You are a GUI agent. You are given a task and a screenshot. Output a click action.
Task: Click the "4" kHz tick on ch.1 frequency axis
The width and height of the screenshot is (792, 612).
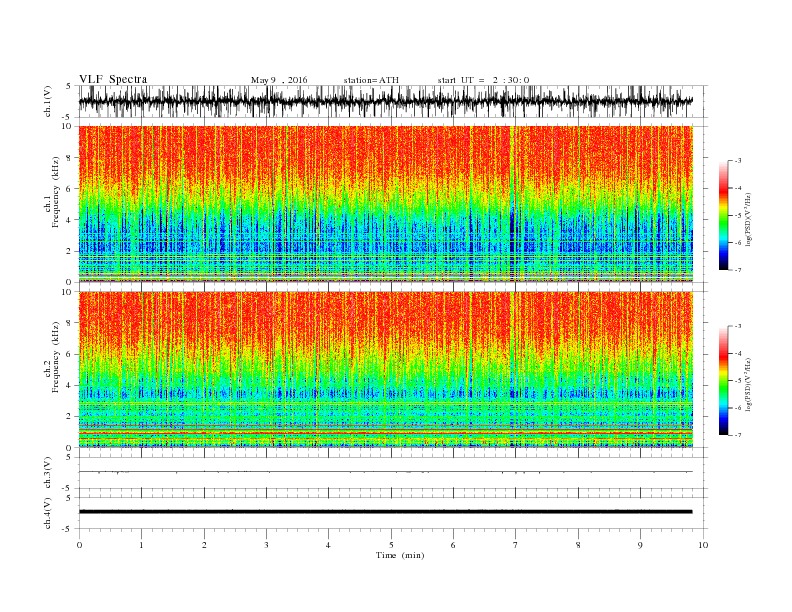(69, 220)
